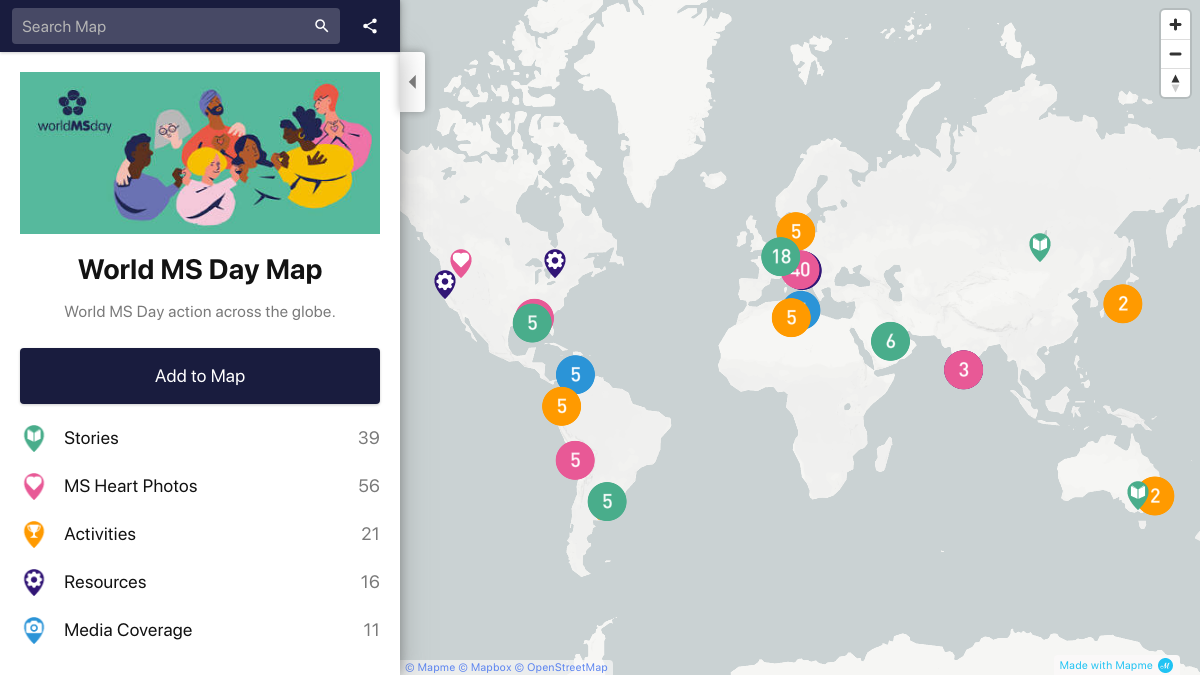Click the Stories count 39
Image resolution: width=1200 pixels, height=675 pixels.
[369, 438]
